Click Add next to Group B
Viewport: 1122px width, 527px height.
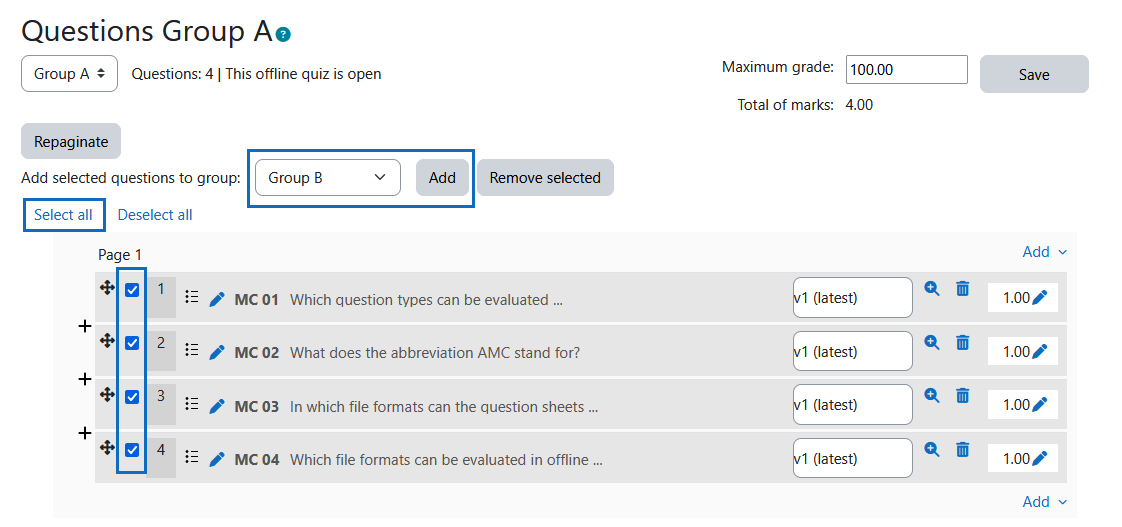click(442, 178)
